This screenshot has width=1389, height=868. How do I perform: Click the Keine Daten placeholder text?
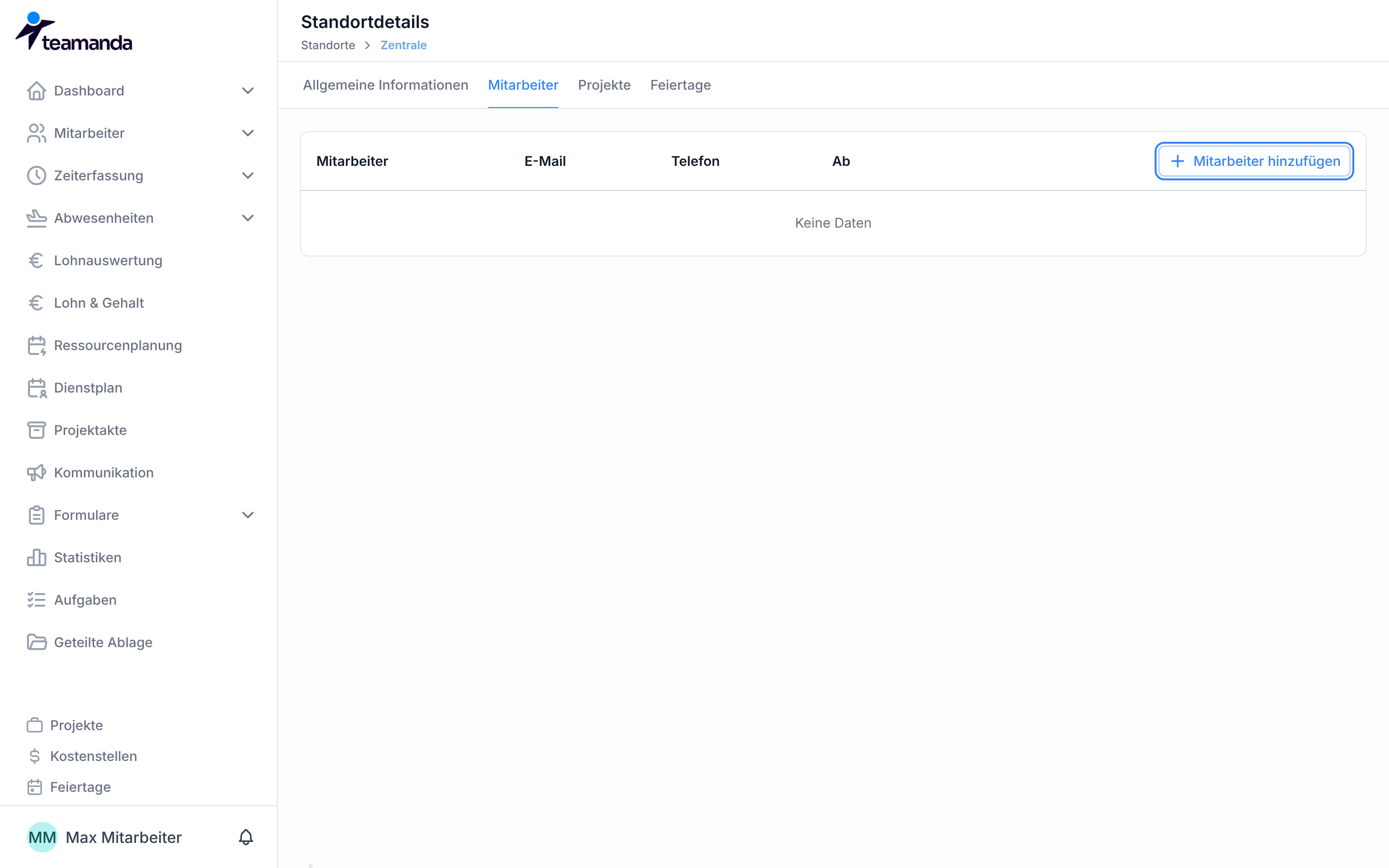[x=833, y=223]
